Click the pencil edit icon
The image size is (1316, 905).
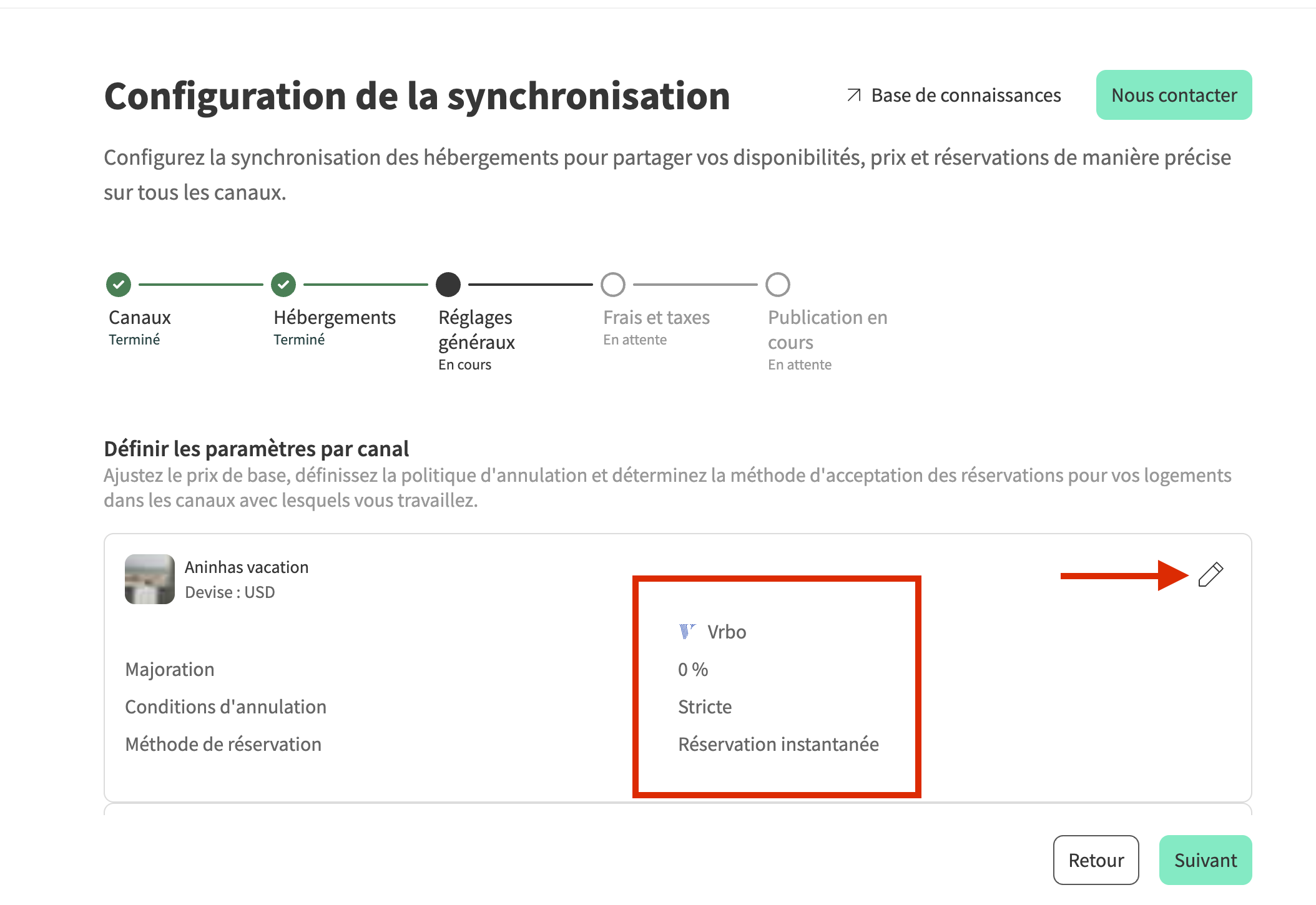(1210, 575)
